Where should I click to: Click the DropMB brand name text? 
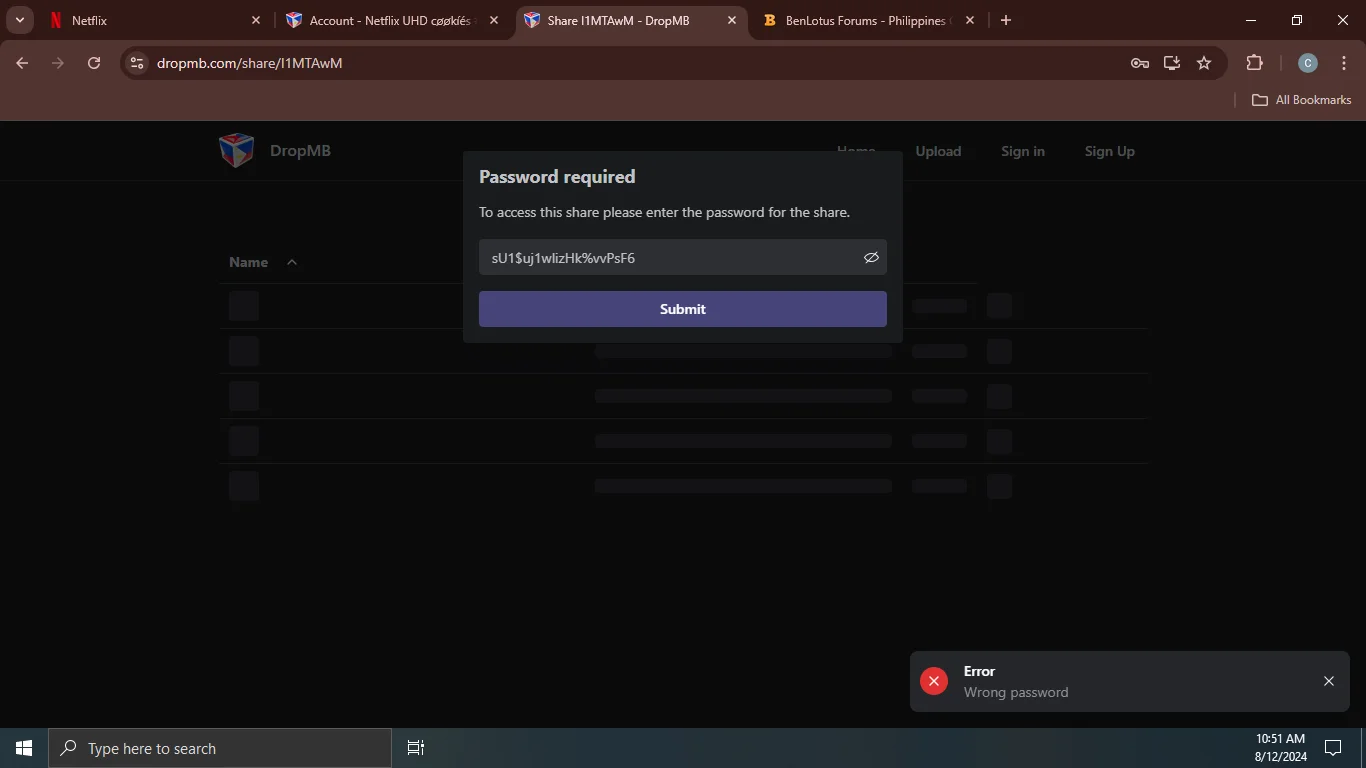tap(300, 151)
